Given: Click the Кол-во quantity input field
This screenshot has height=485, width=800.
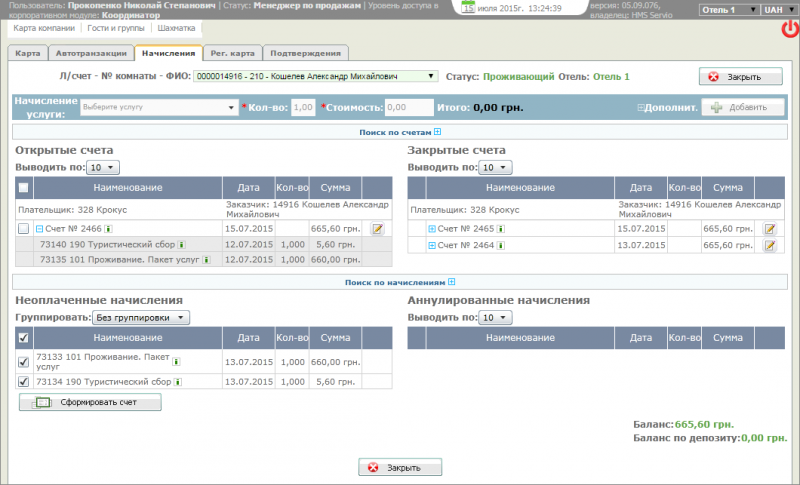Looking at the screenshot, I should pos(303,107).
